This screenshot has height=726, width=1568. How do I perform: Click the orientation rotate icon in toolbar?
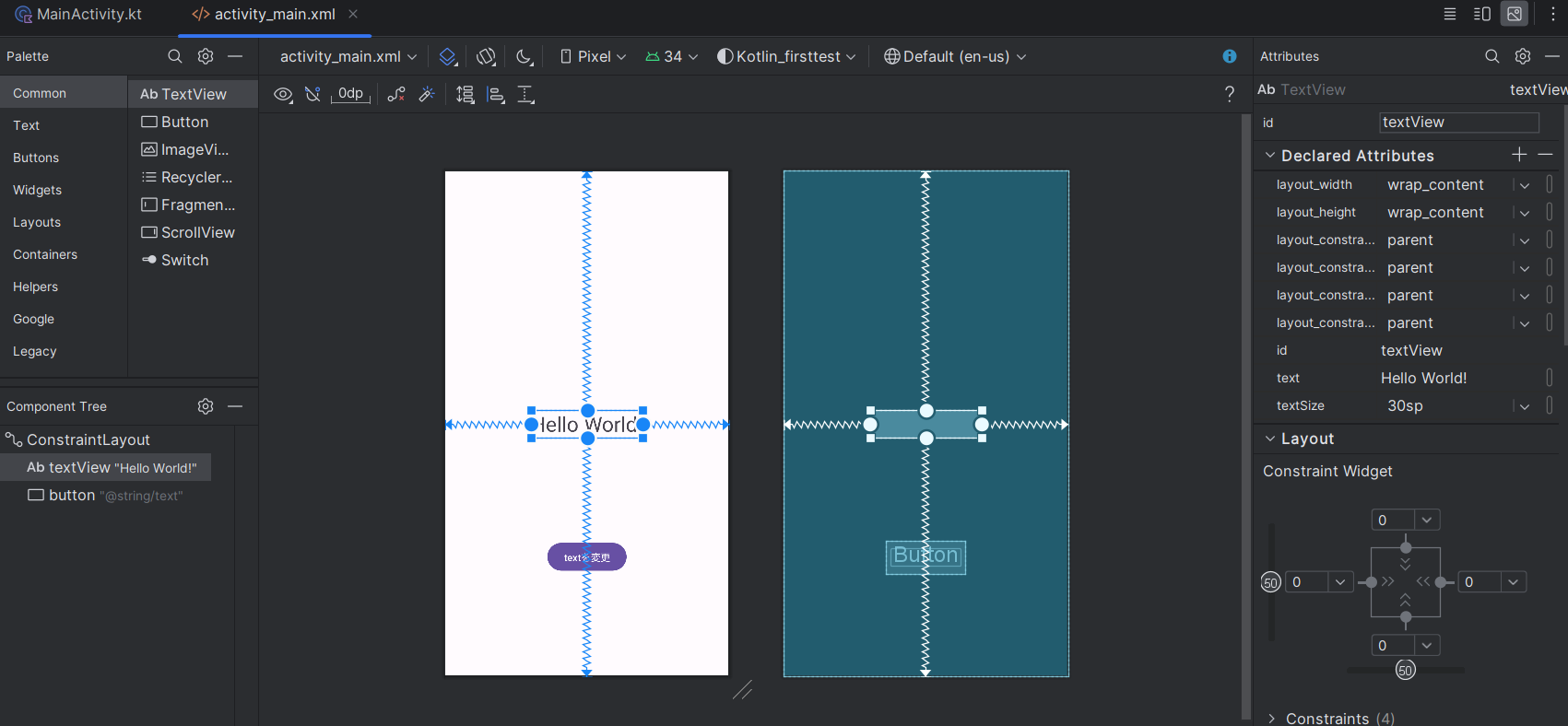(x=486, y=57)
